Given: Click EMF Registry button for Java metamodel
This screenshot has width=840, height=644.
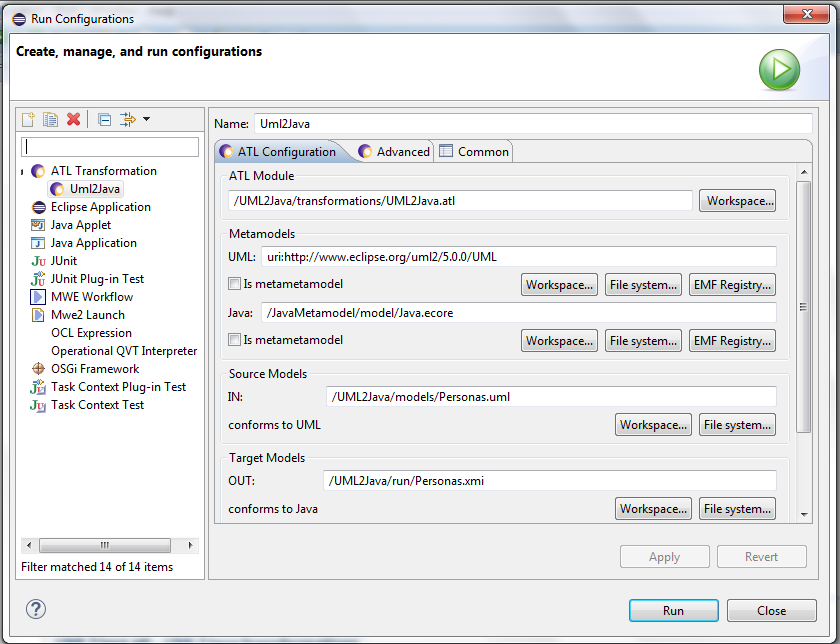Looking at the screenshot, I should tap(732, 341).
